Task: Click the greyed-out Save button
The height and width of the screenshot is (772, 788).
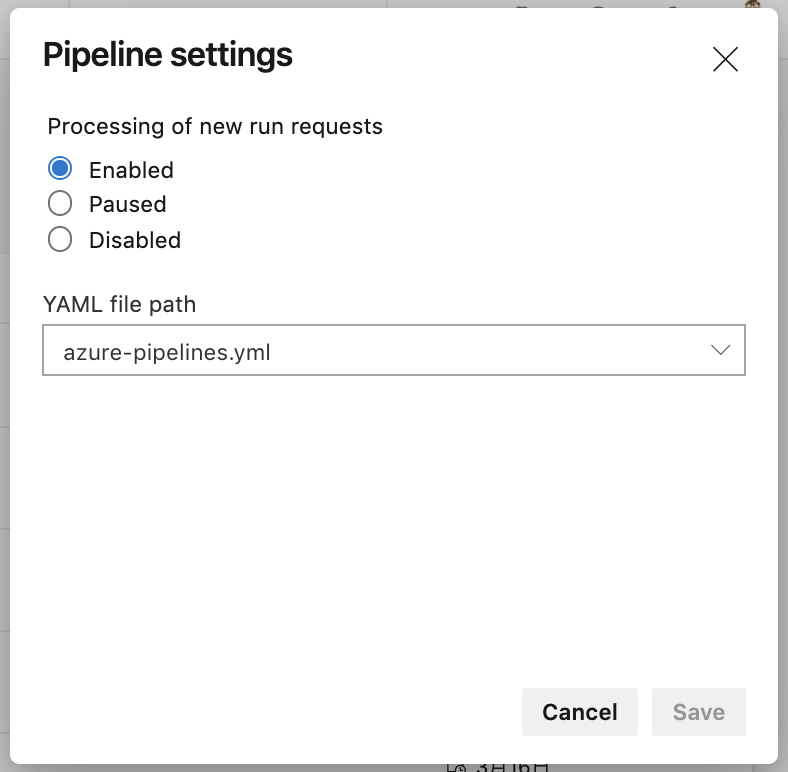Action: click(x=698, y=712)
